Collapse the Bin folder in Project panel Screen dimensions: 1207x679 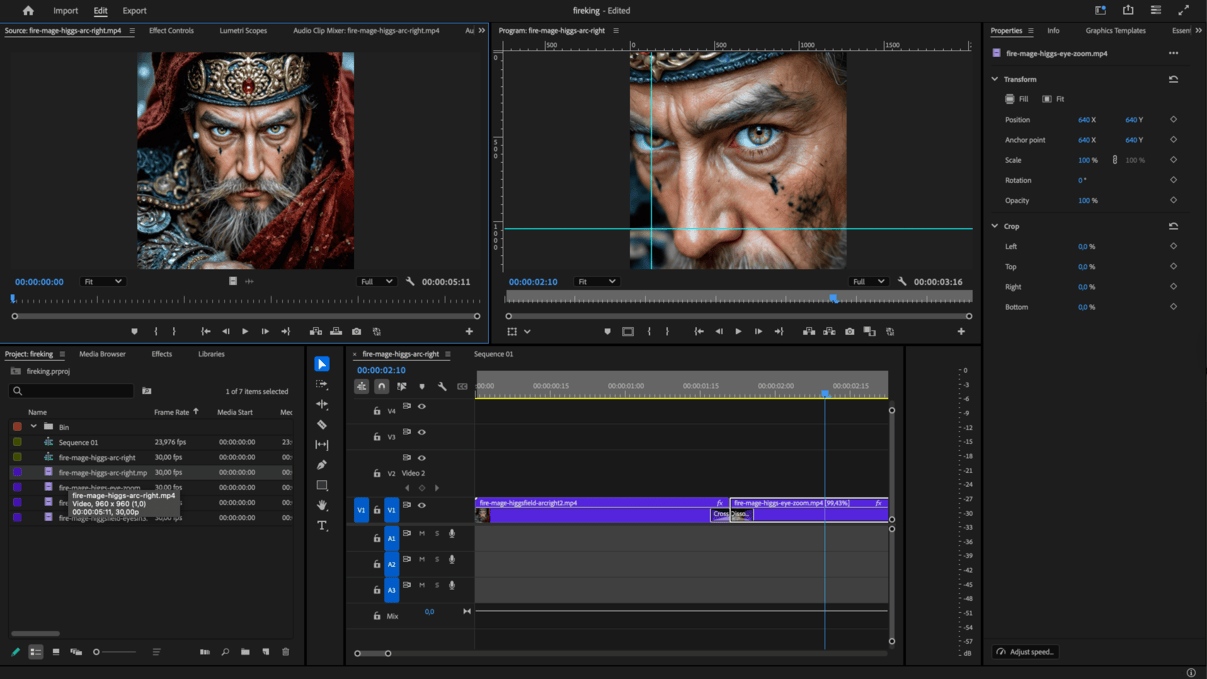coord(33,427)
